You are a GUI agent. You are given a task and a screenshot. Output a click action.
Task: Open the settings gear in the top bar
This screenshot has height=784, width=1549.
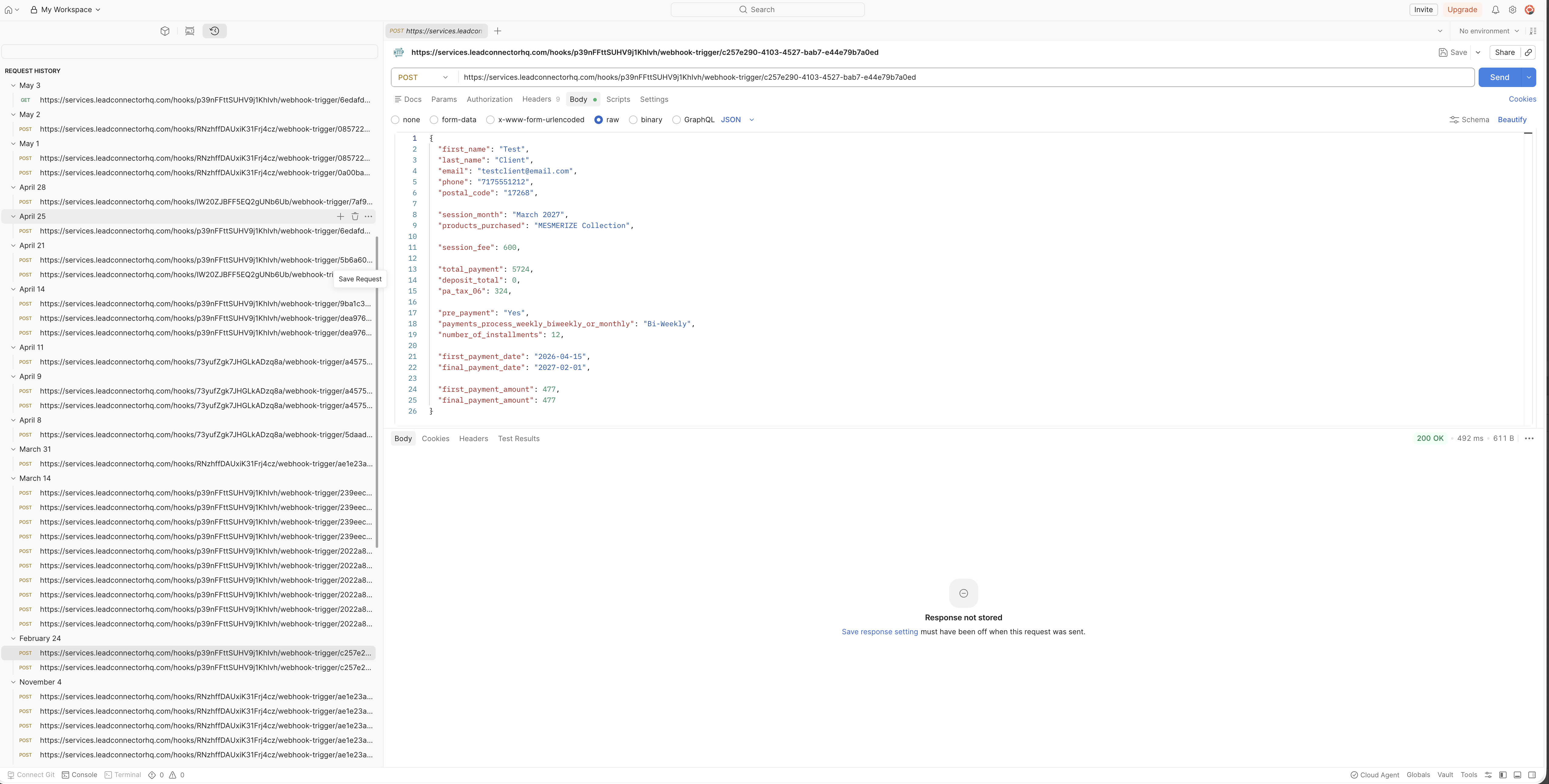[1512, 10]
